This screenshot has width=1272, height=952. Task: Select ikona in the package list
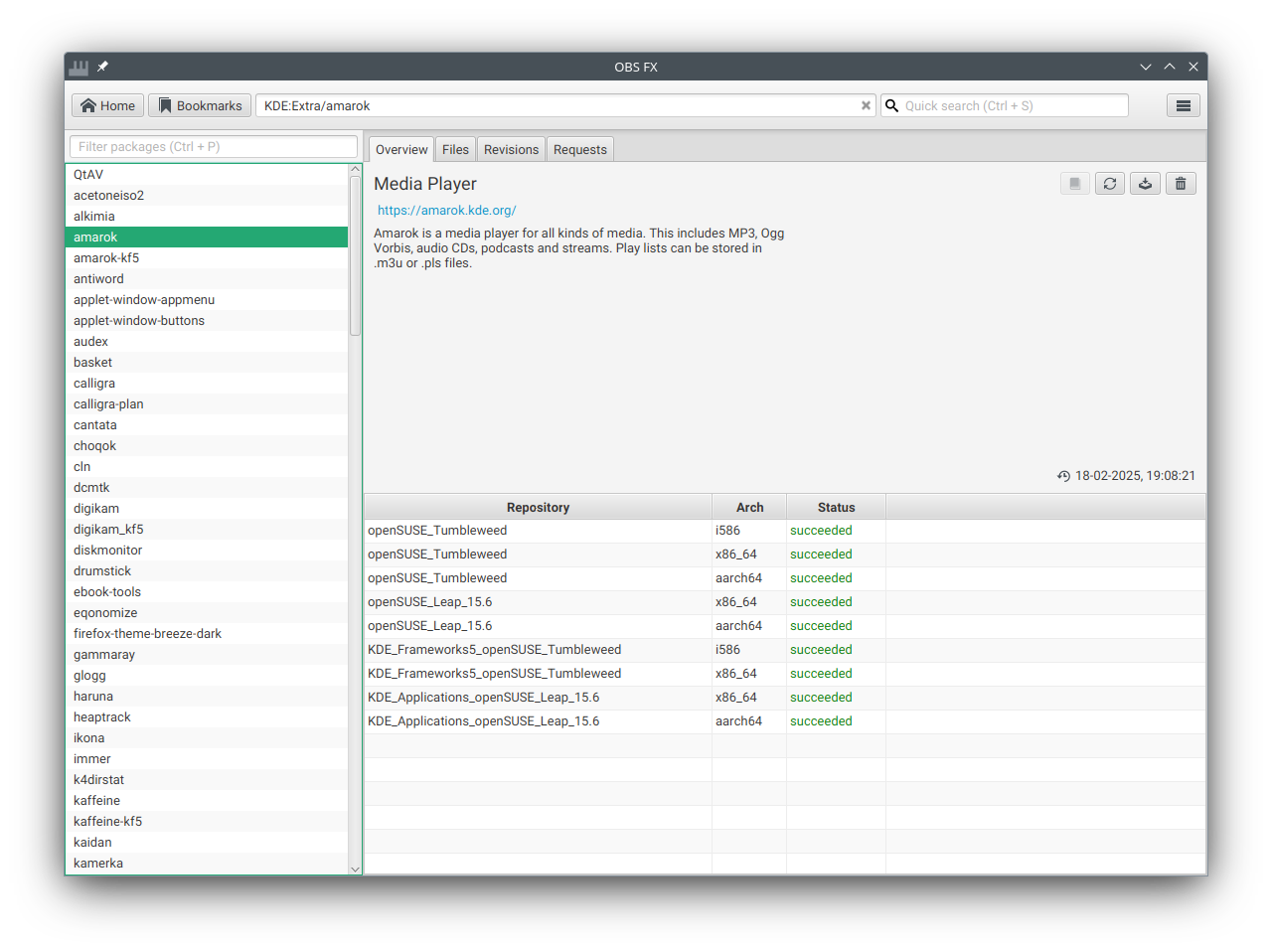click(207, 738)
